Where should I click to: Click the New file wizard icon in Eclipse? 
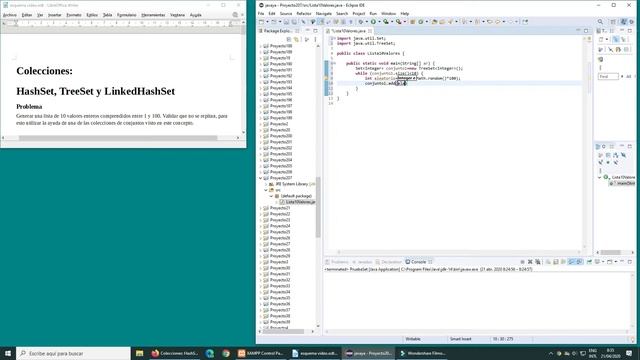tap(261, 22)
